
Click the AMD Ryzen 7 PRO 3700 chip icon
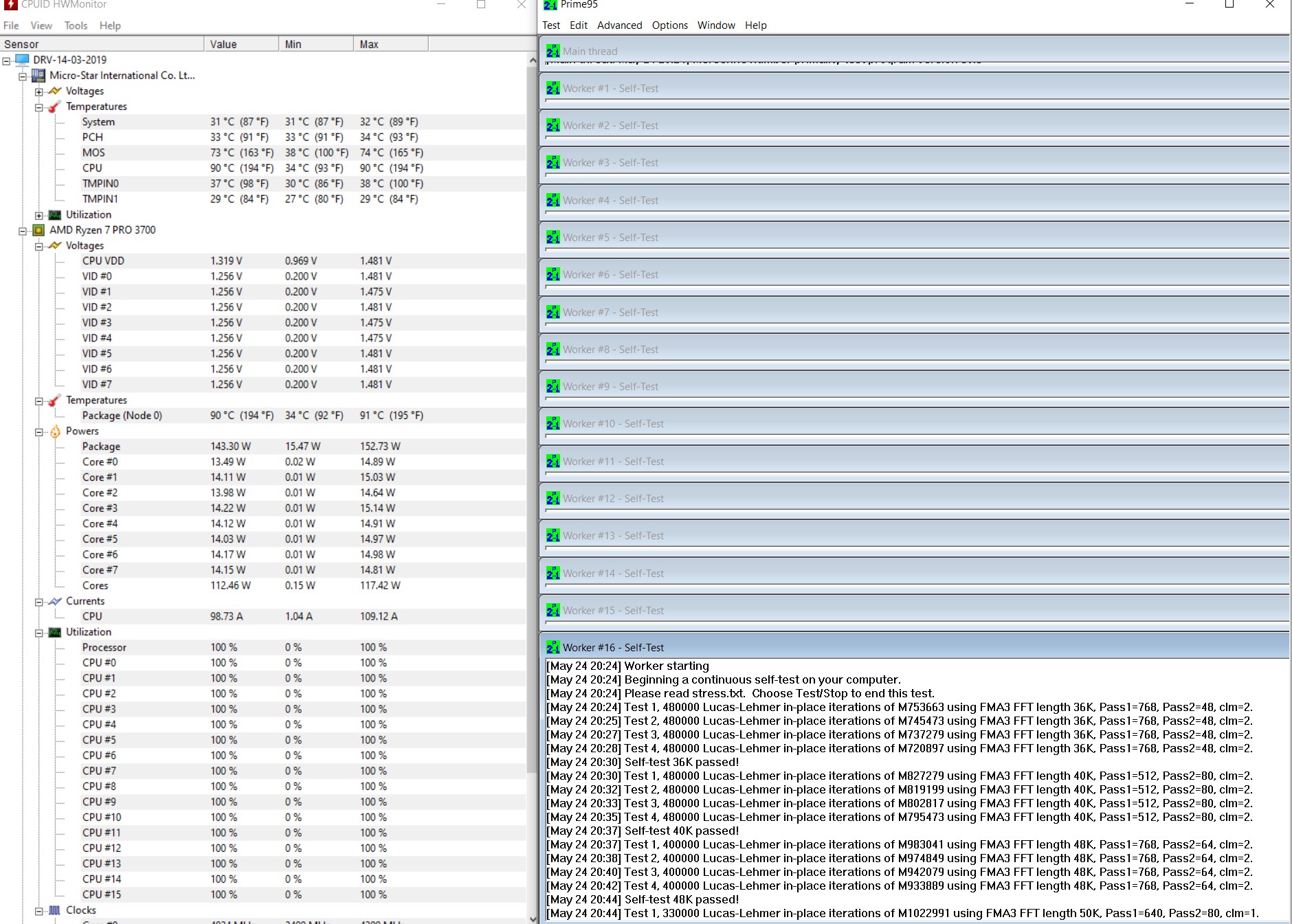pyautogui.click(x=38, y=230)
